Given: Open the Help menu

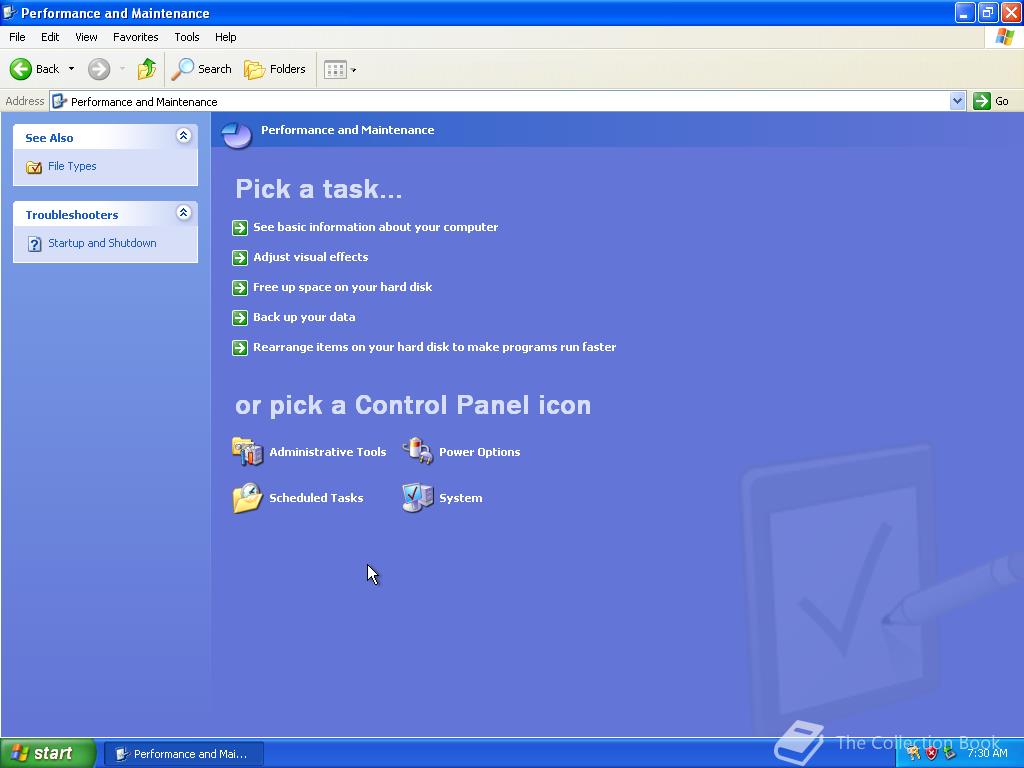Looking at the screenshot, I should pos(225,37).
